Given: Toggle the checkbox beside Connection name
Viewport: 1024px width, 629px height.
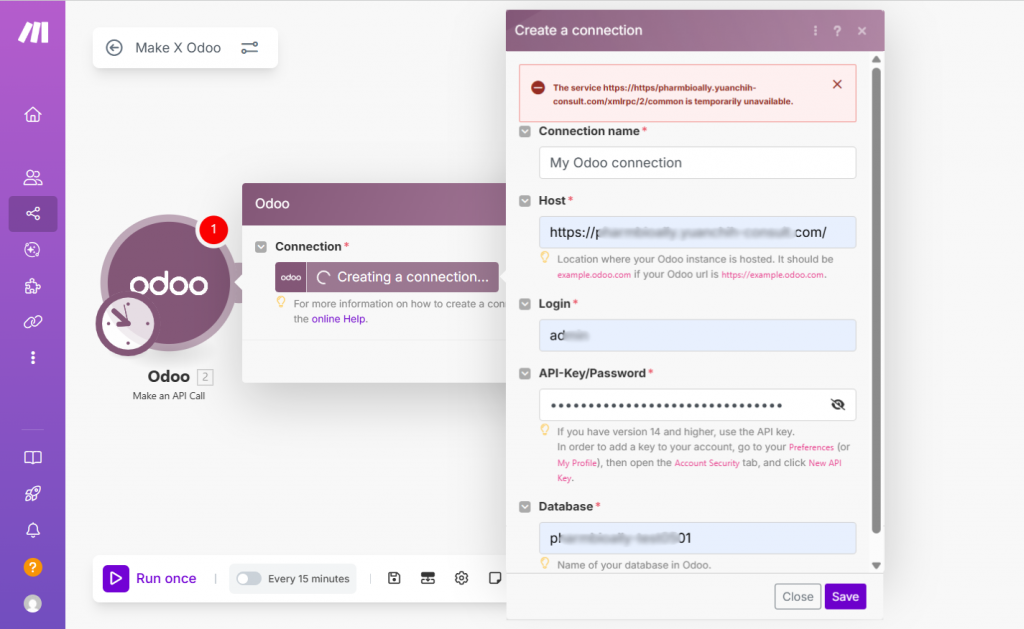Looking at the screenshot, I should tap(525, 131).
